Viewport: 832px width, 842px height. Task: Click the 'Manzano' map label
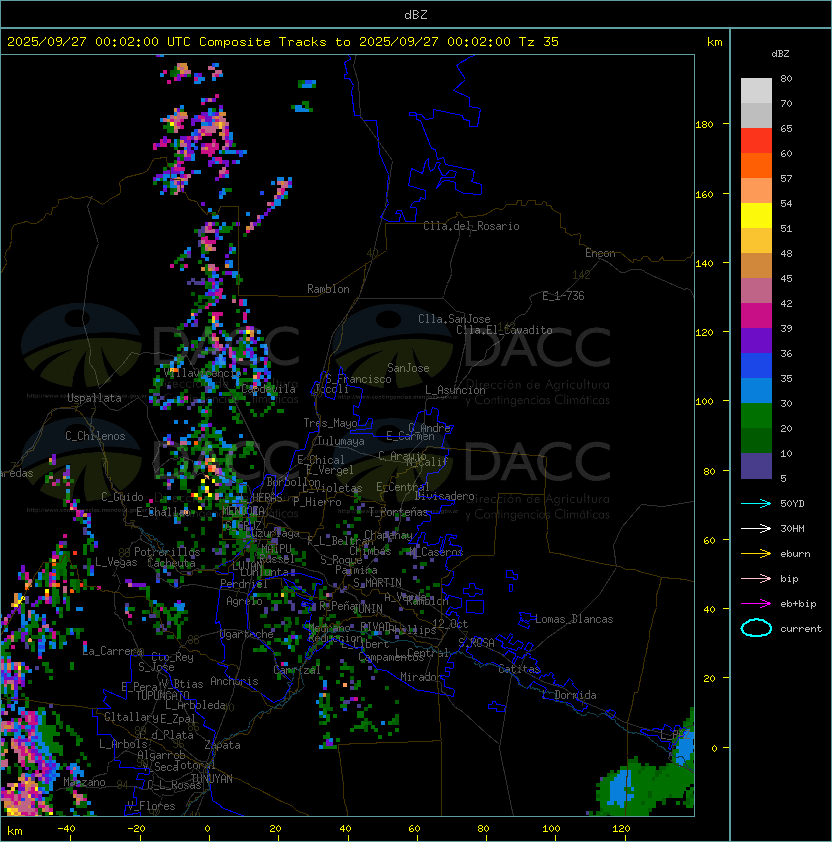point(84,782)
